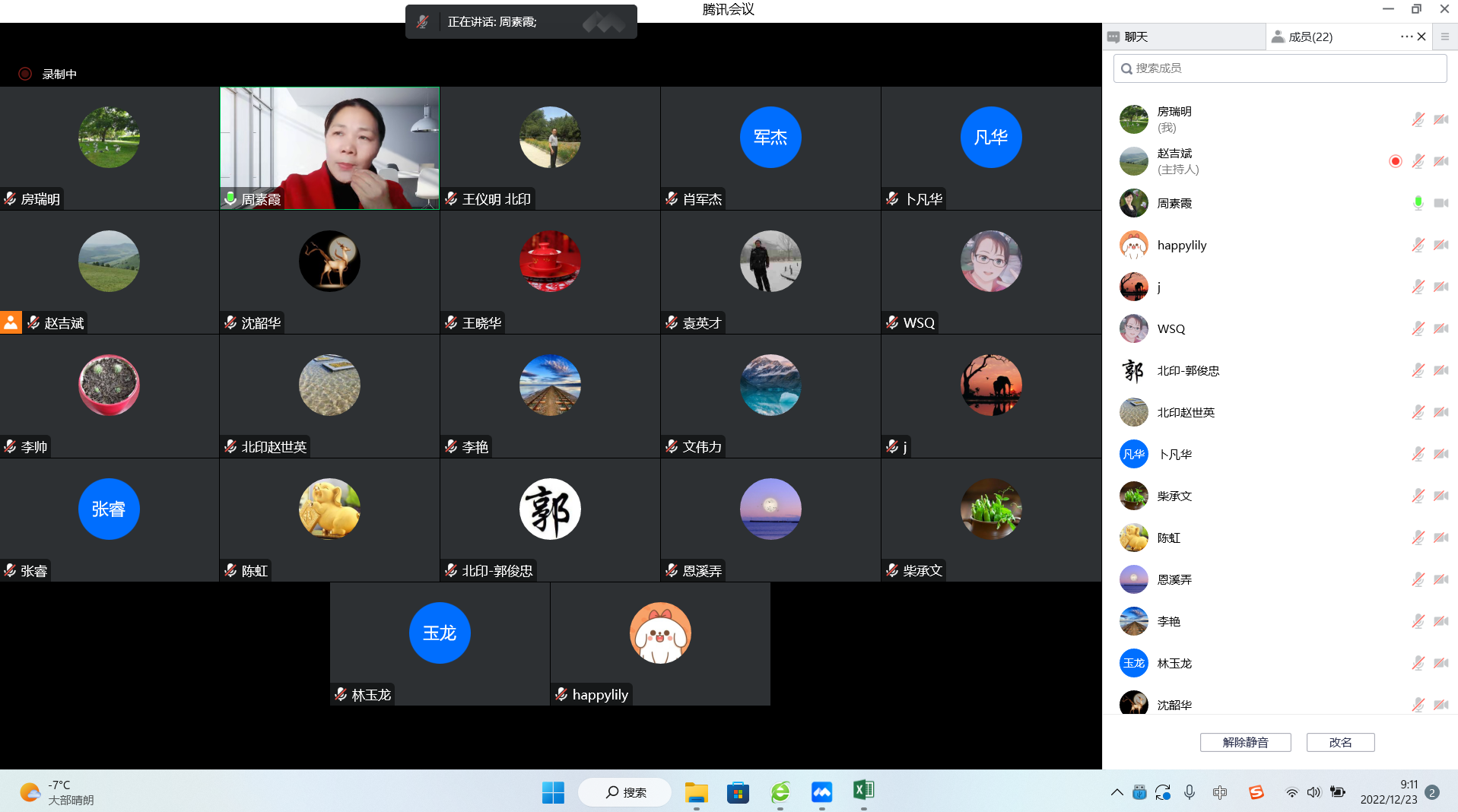Click 卜凡华 participant tile avatar

(x=991, y=137)
